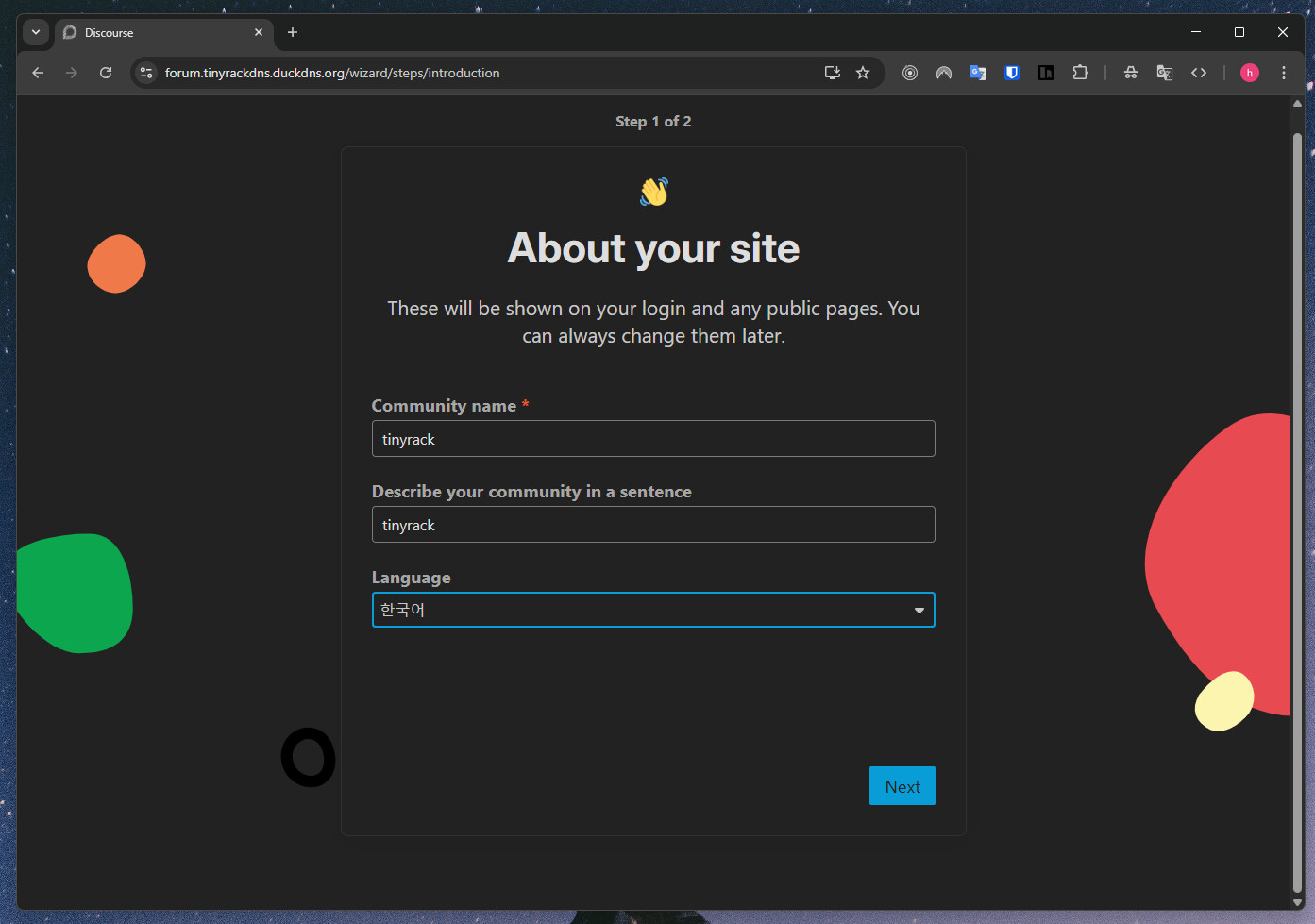Viewport: 1315px width, 924px height.
Task: Click the Language dropdown caret arrow
Action: pyautogui.click(x=919, y=611)
